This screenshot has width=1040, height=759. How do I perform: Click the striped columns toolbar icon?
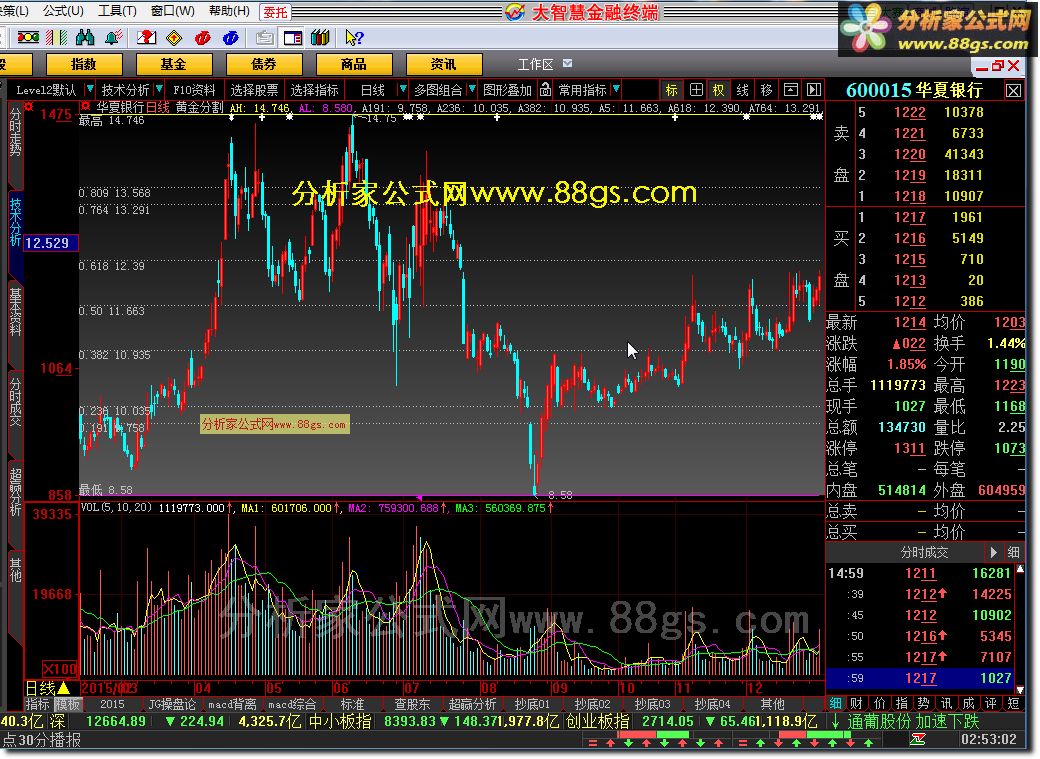[x=56, y=38]
